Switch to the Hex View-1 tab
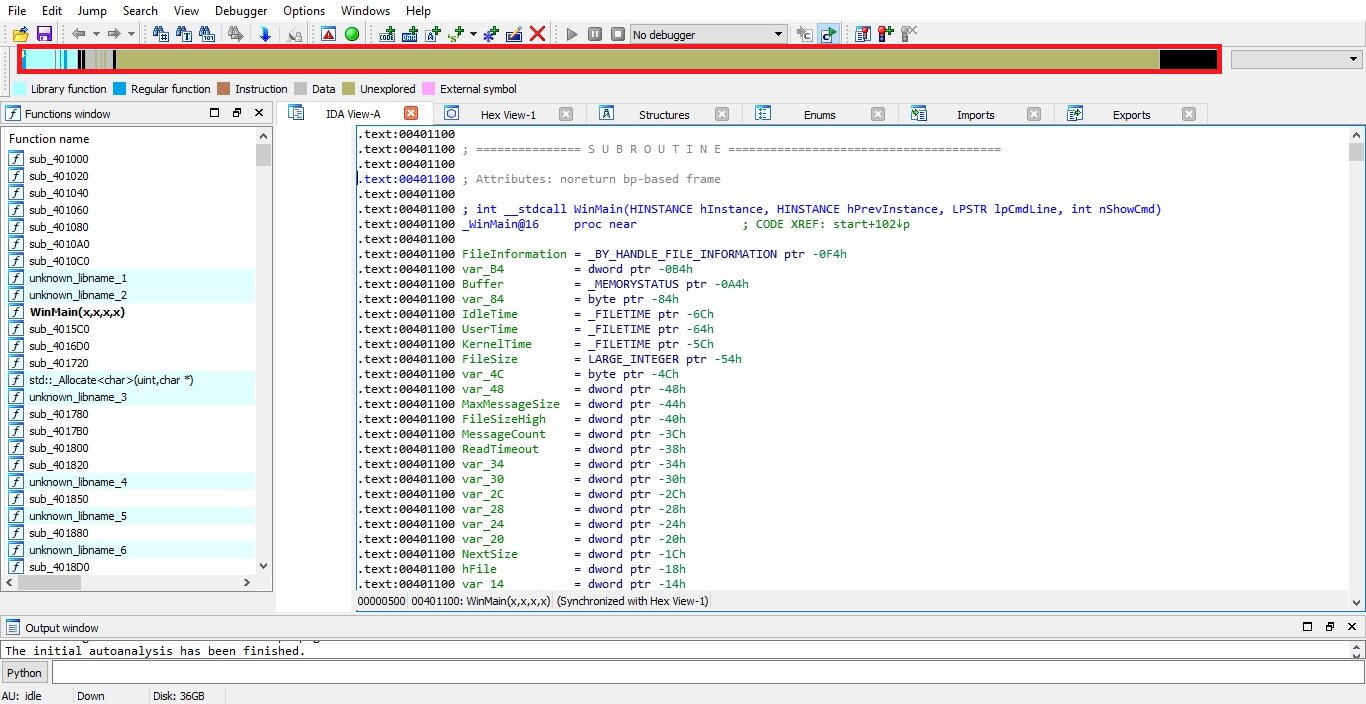 (508, 114)
